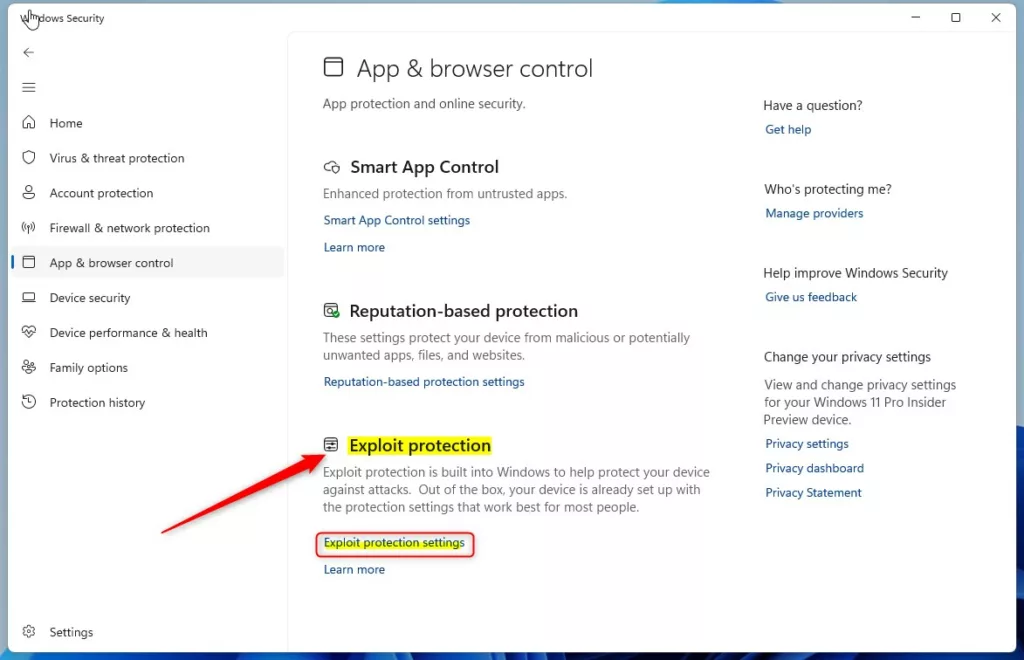Open the Privacy Statement link

tap(813, 493)
